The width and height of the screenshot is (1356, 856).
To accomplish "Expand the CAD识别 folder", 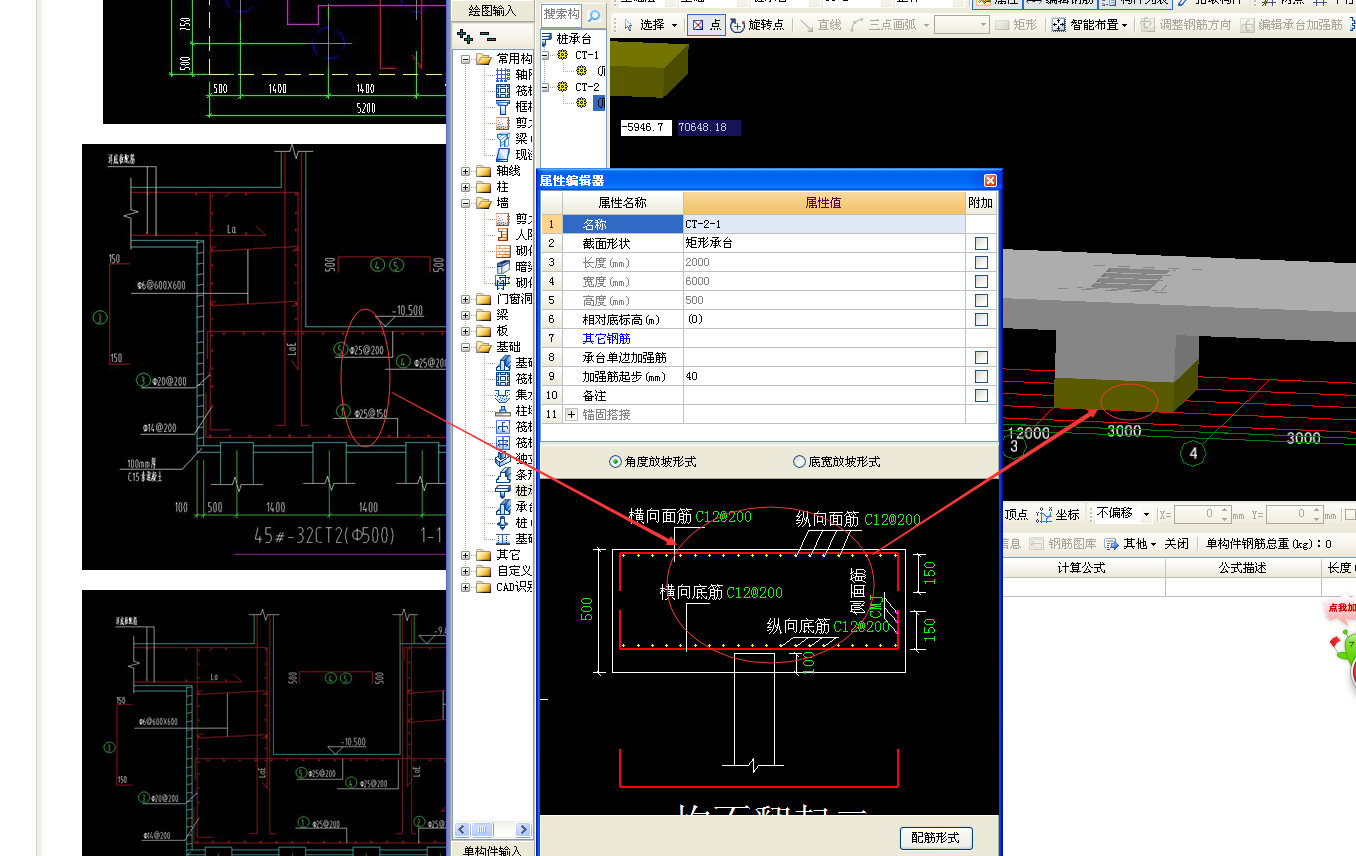I will 465,587.
